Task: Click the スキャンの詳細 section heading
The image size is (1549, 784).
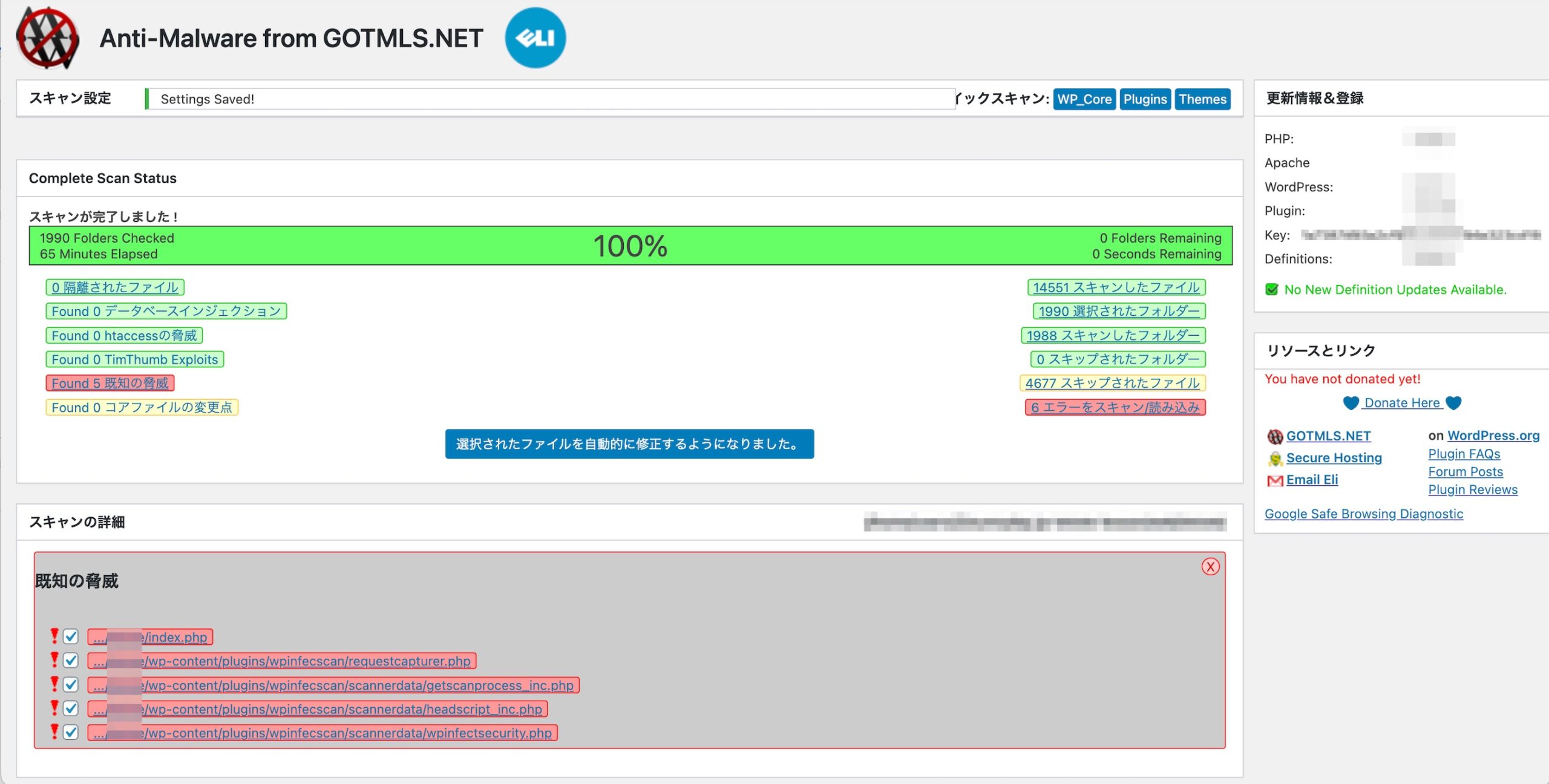Action: click(x=77, y=522)
